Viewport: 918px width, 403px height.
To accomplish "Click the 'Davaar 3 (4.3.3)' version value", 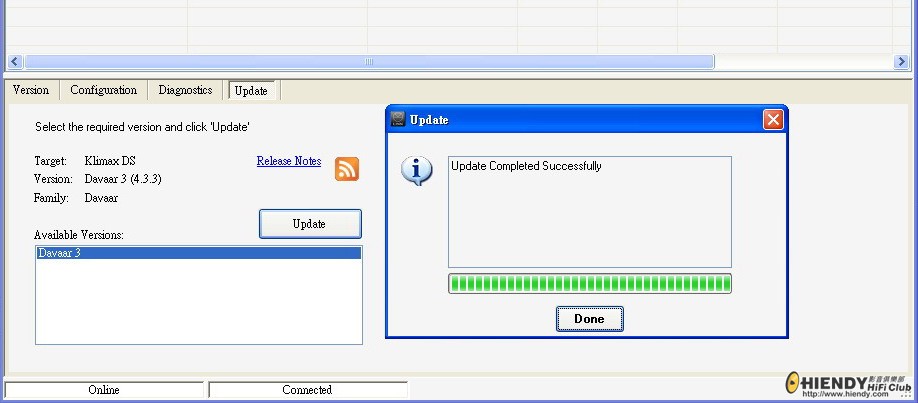I will pos(123,179).
